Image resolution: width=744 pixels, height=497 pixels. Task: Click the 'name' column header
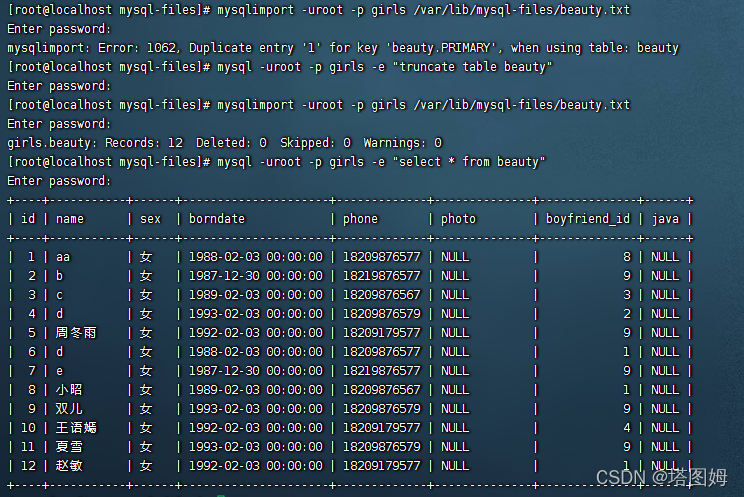[x=70, y=219]
